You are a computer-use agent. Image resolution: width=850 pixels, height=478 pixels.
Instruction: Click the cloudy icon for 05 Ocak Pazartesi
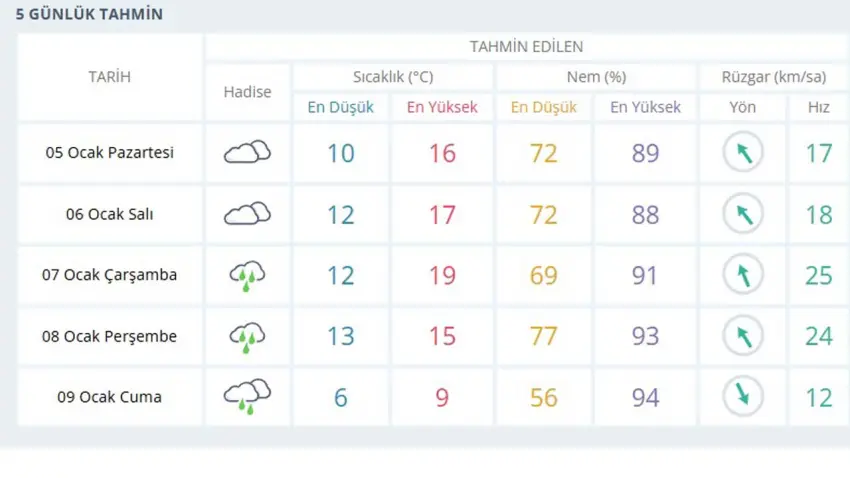(x=247, y=153)
